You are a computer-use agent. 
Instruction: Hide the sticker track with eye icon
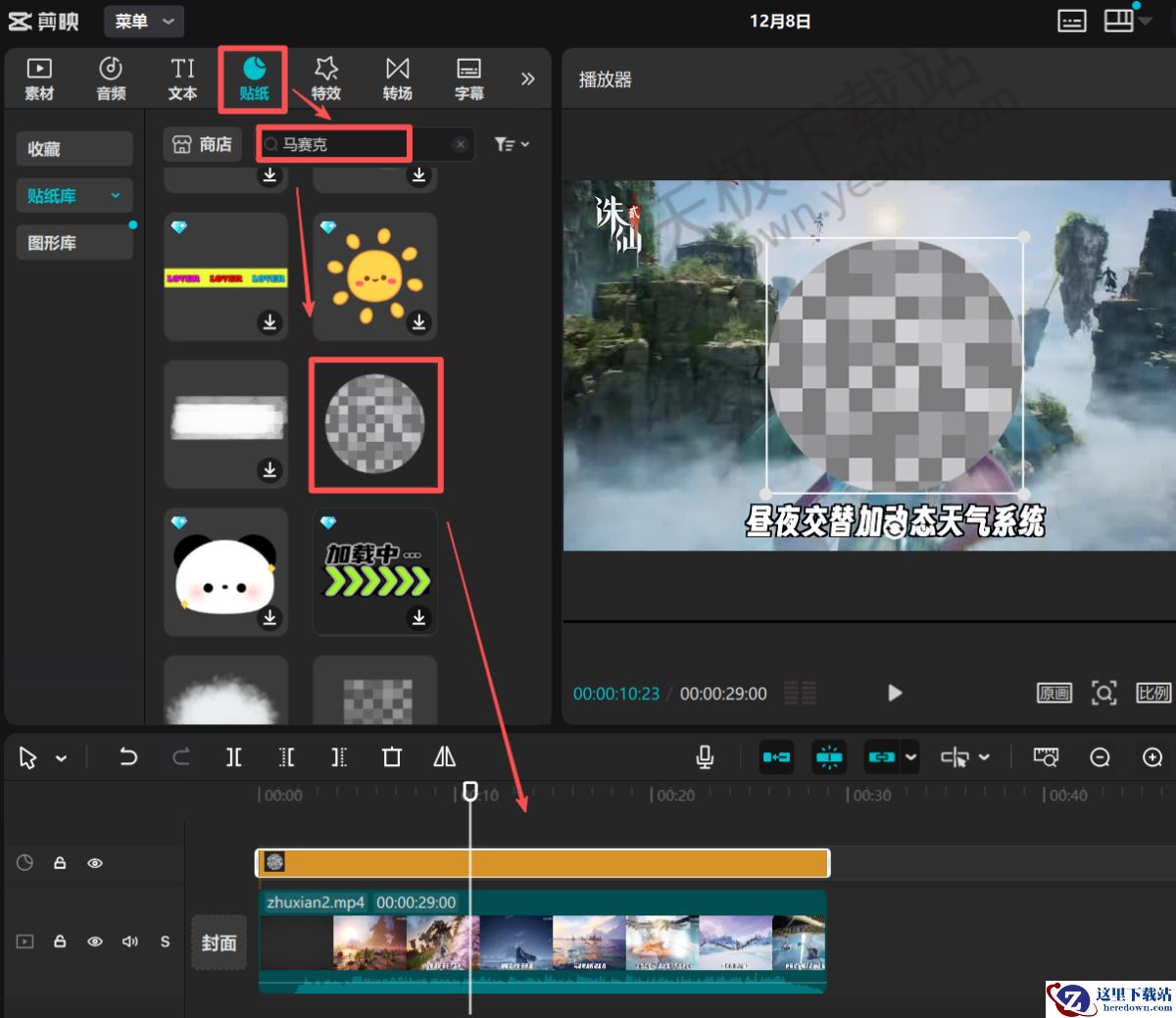95,863
